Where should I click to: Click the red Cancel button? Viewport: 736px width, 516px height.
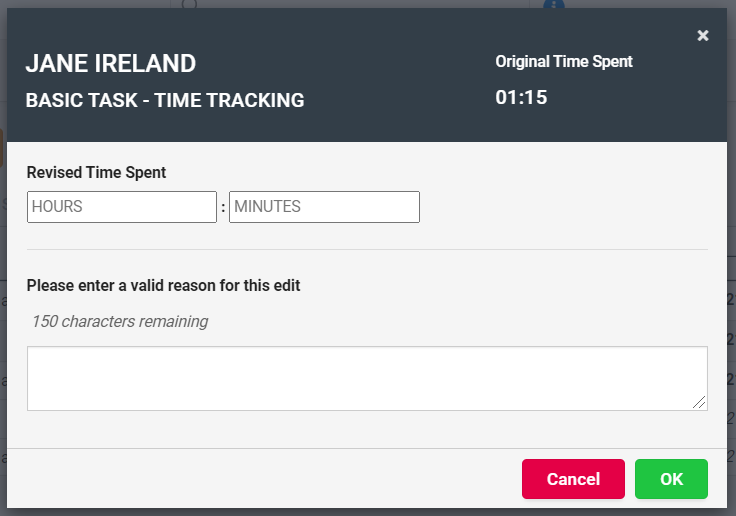(573, 479)
